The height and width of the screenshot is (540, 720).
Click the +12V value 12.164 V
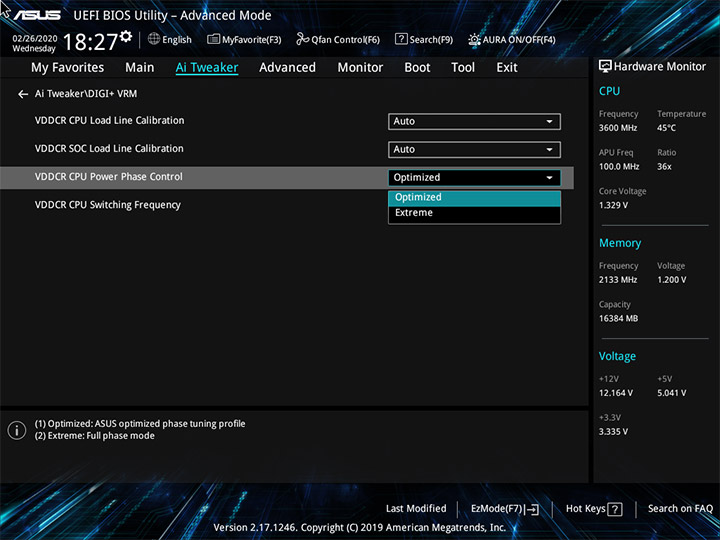coord(616,393)
